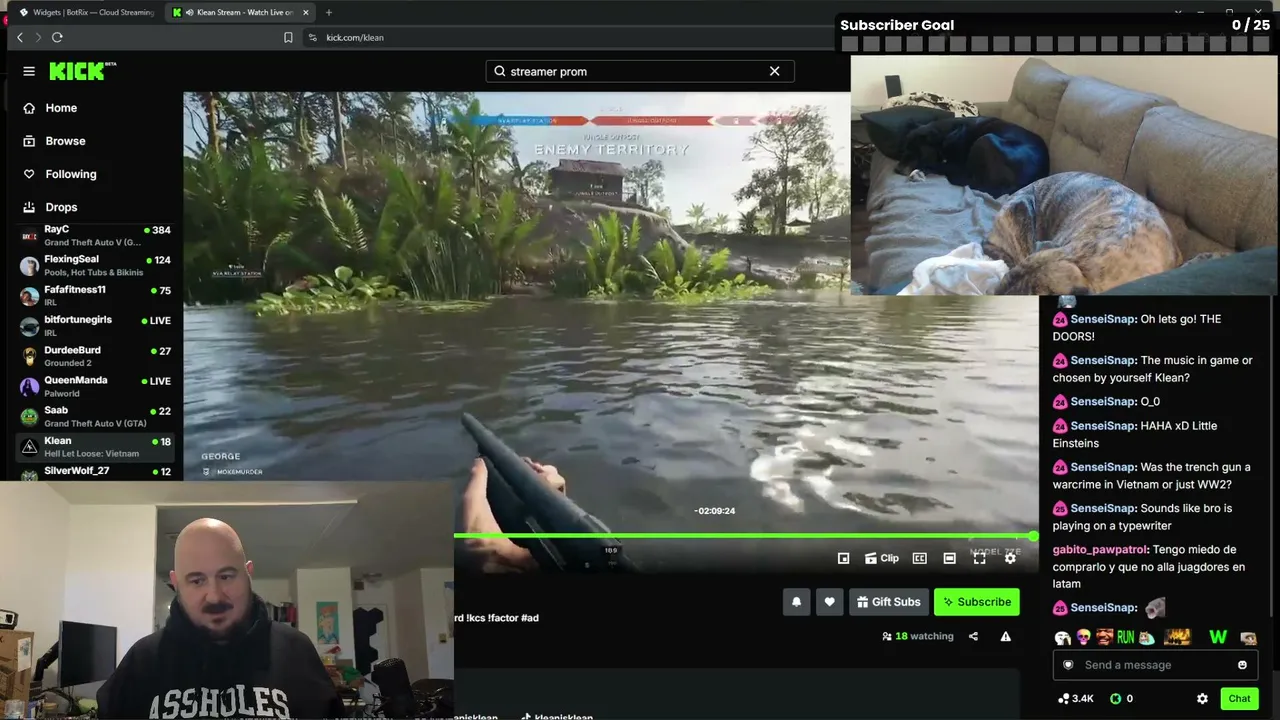This screenshot has width=1280, height=720.
Task: Open bitfortunegirls channel in the sidebar
Action: [x=96, y=325]
